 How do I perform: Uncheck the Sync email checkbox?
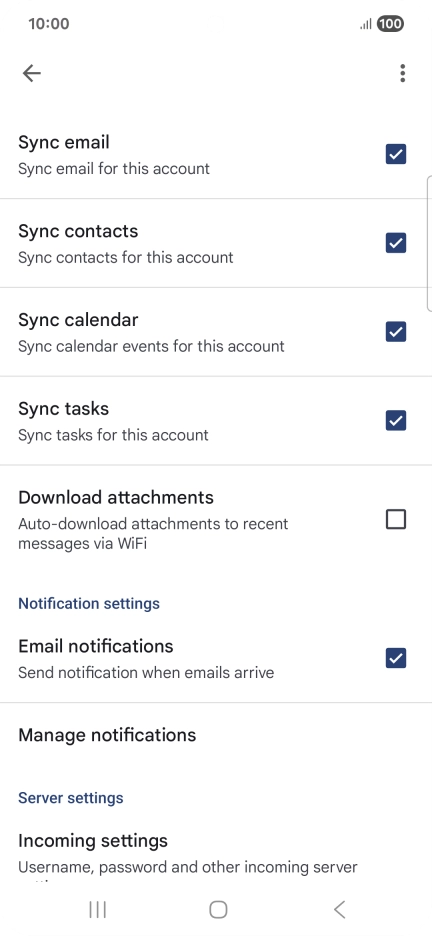(396, 154)
